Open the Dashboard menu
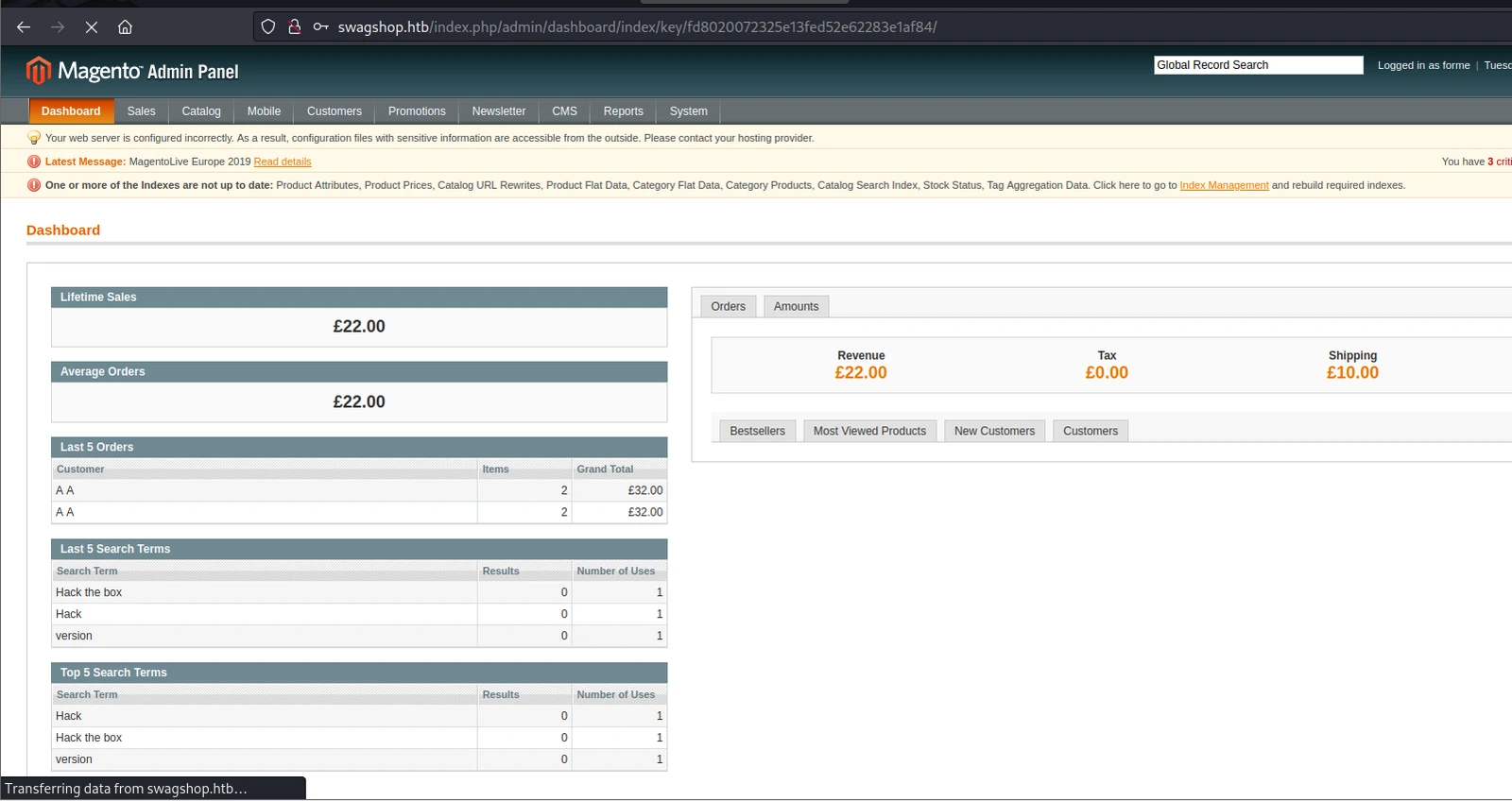 (71, 111)
